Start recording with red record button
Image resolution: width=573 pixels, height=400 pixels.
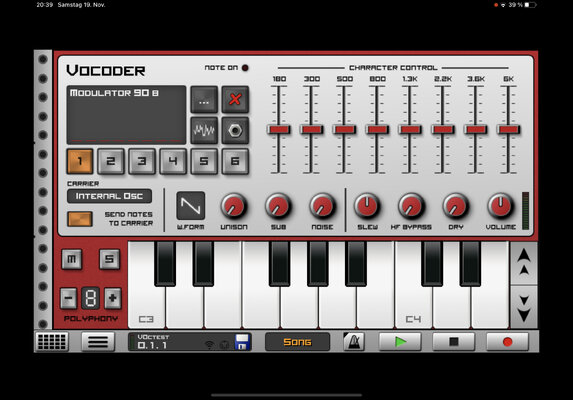click(507, 342)
